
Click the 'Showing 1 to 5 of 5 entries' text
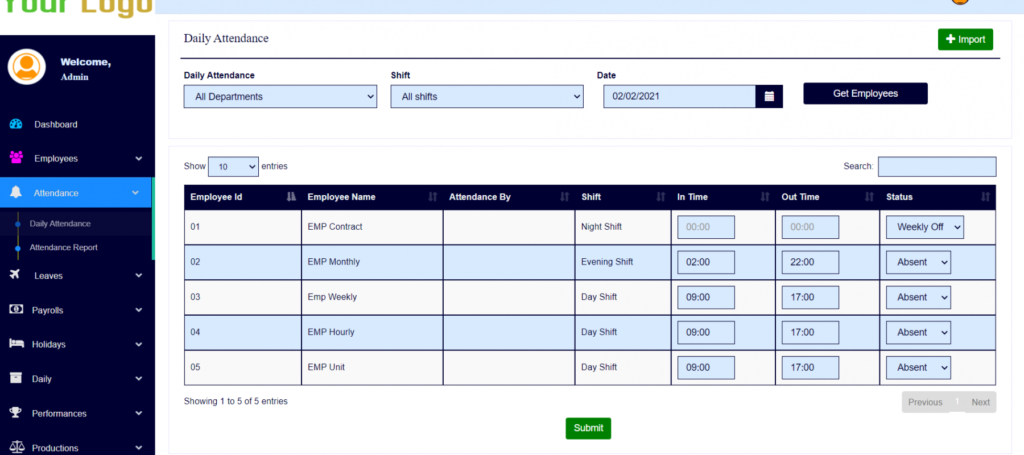(236, 401)
